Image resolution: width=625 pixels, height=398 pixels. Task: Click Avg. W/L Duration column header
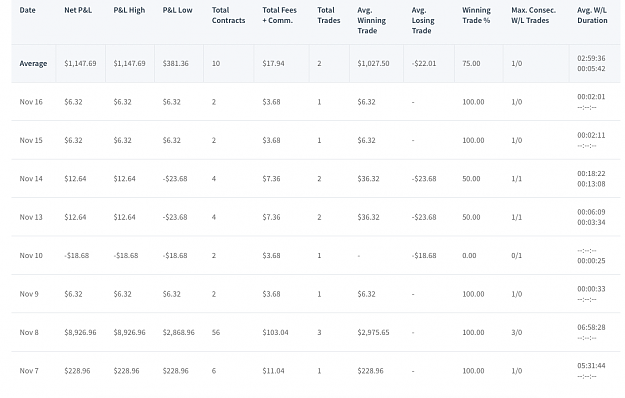(592, 15)
